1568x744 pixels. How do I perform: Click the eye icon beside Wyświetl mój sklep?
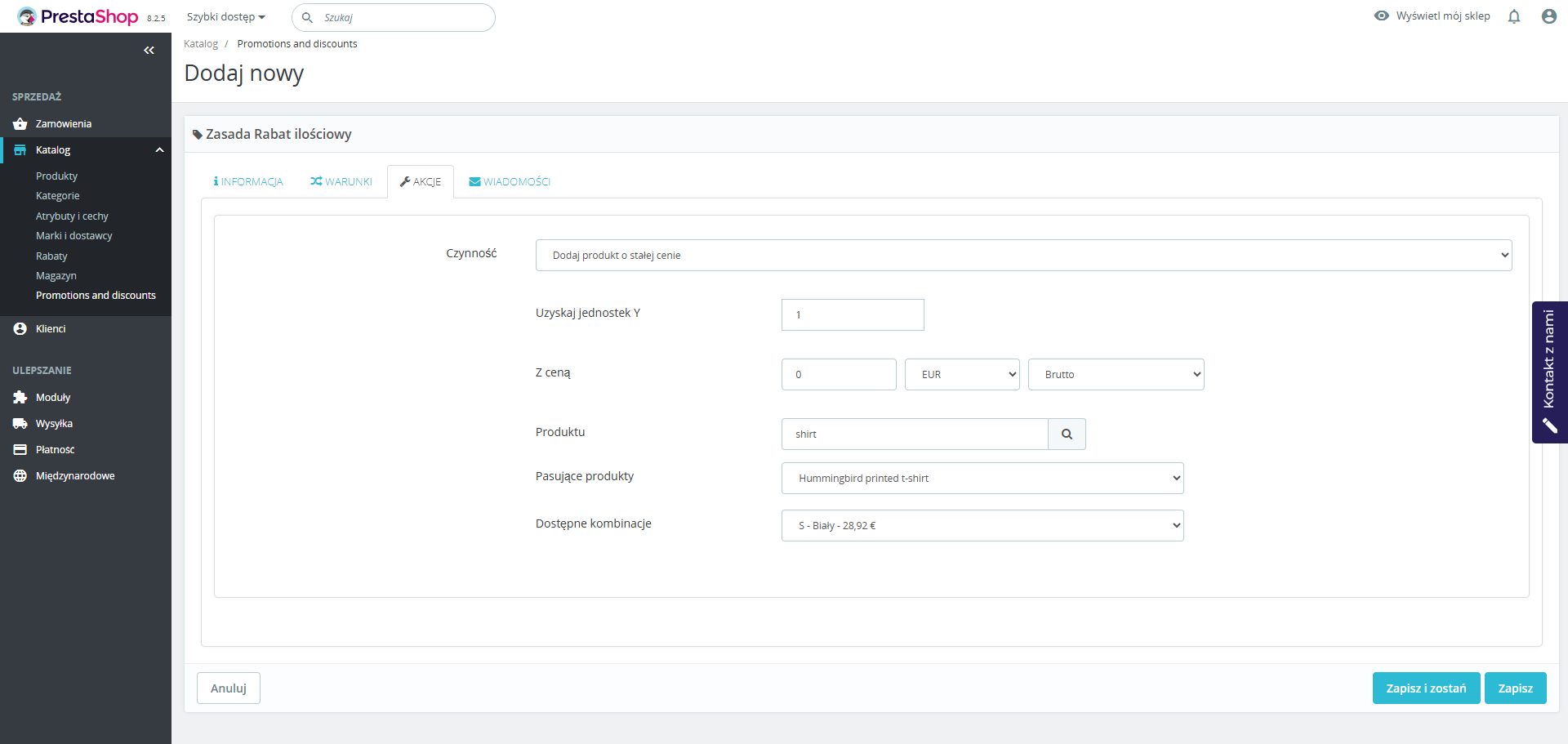tap(1381, 16)
